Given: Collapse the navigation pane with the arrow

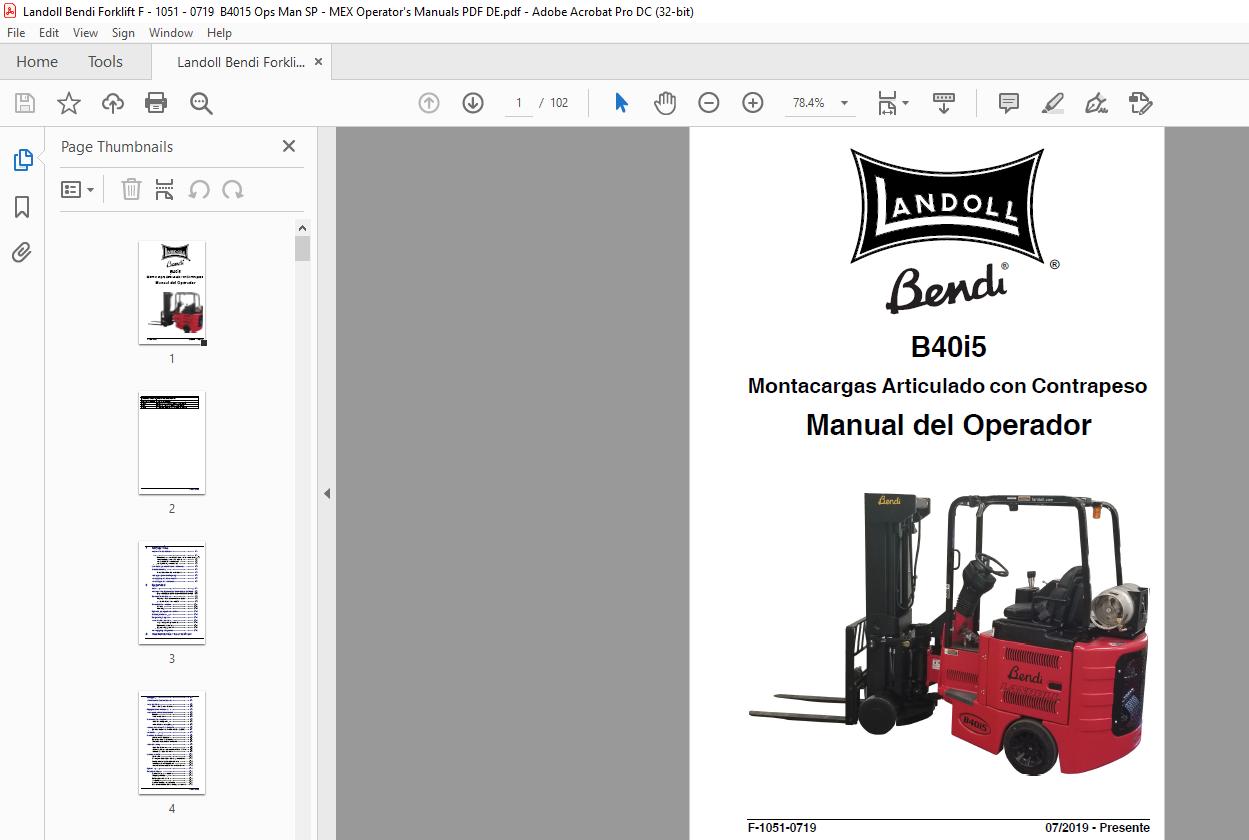Looking at the screenshot, I should [326, 494].
